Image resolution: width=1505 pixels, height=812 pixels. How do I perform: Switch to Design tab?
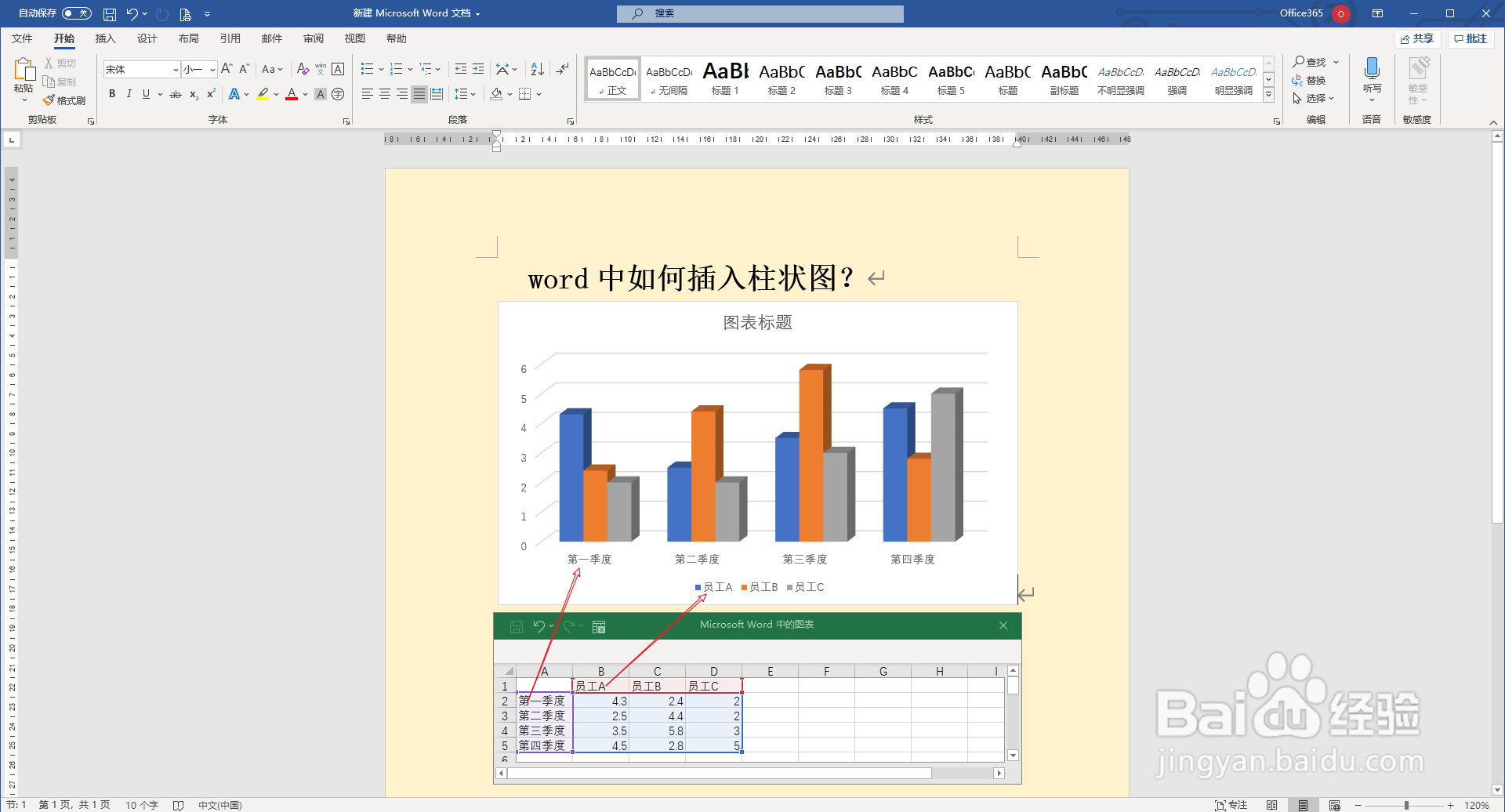point(147,38)
